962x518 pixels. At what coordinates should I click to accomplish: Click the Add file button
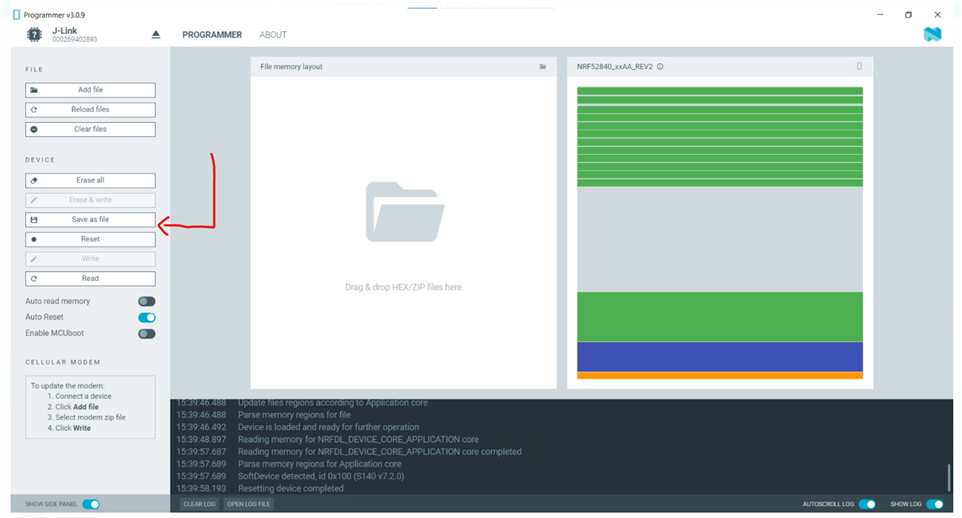[90, 90]
